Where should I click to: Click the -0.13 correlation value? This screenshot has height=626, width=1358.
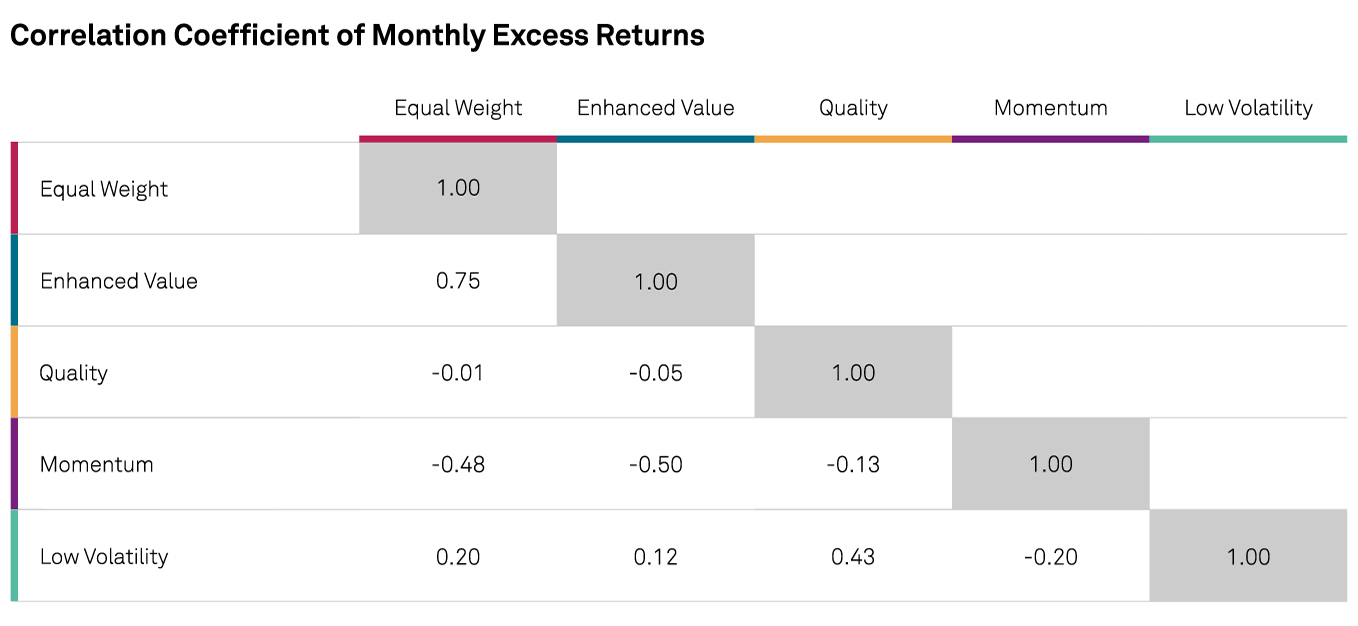853,465
